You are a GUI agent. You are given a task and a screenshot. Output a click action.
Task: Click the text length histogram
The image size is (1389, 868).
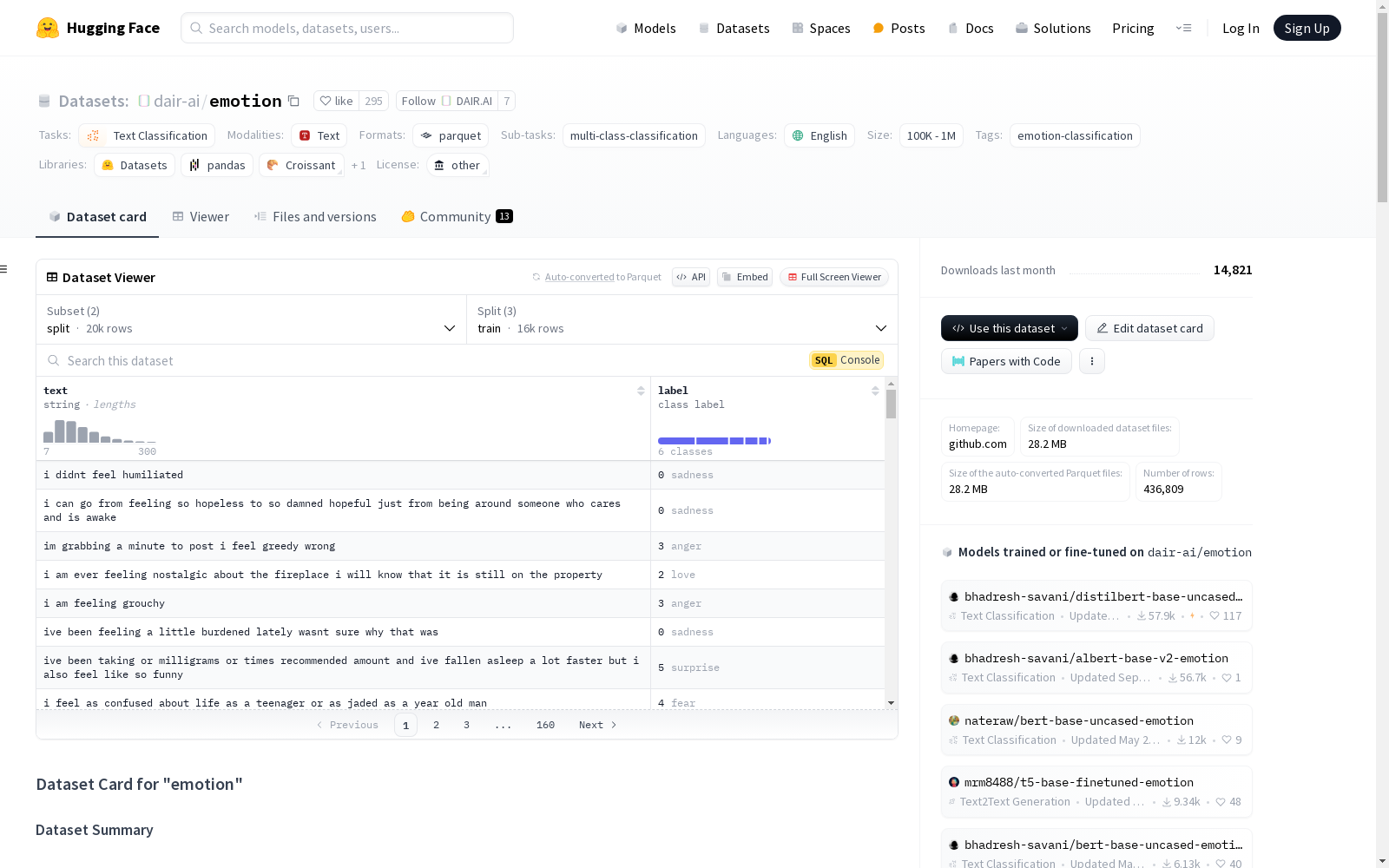(100, 431)
